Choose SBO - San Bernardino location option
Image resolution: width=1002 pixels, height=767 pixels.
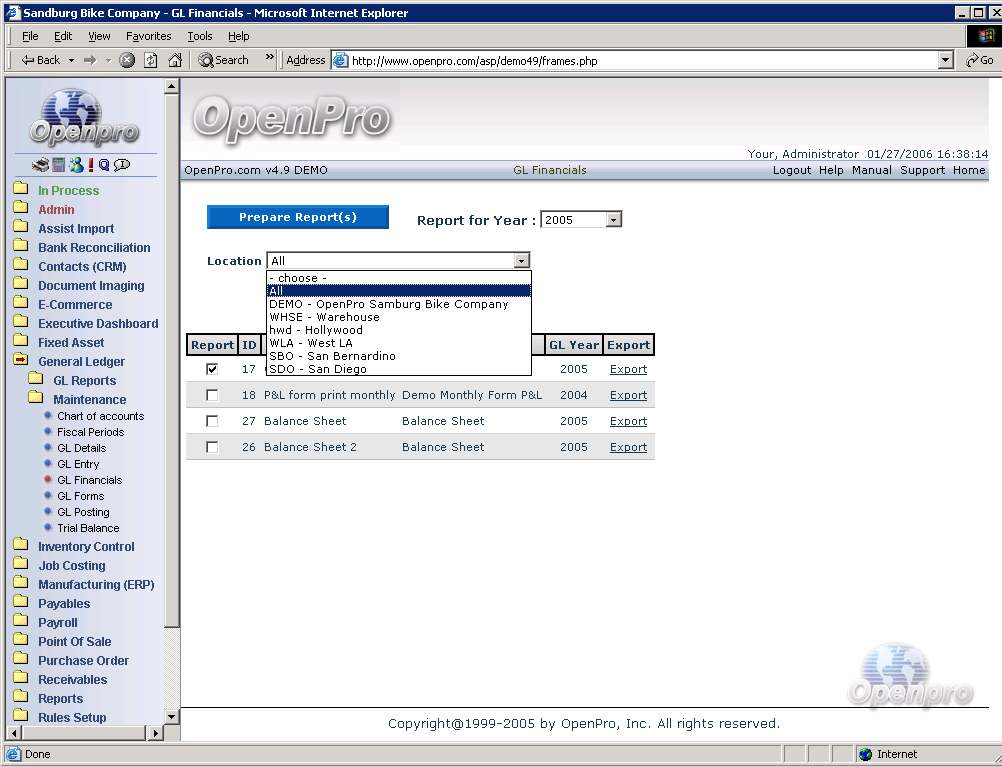tap(332, 356)
